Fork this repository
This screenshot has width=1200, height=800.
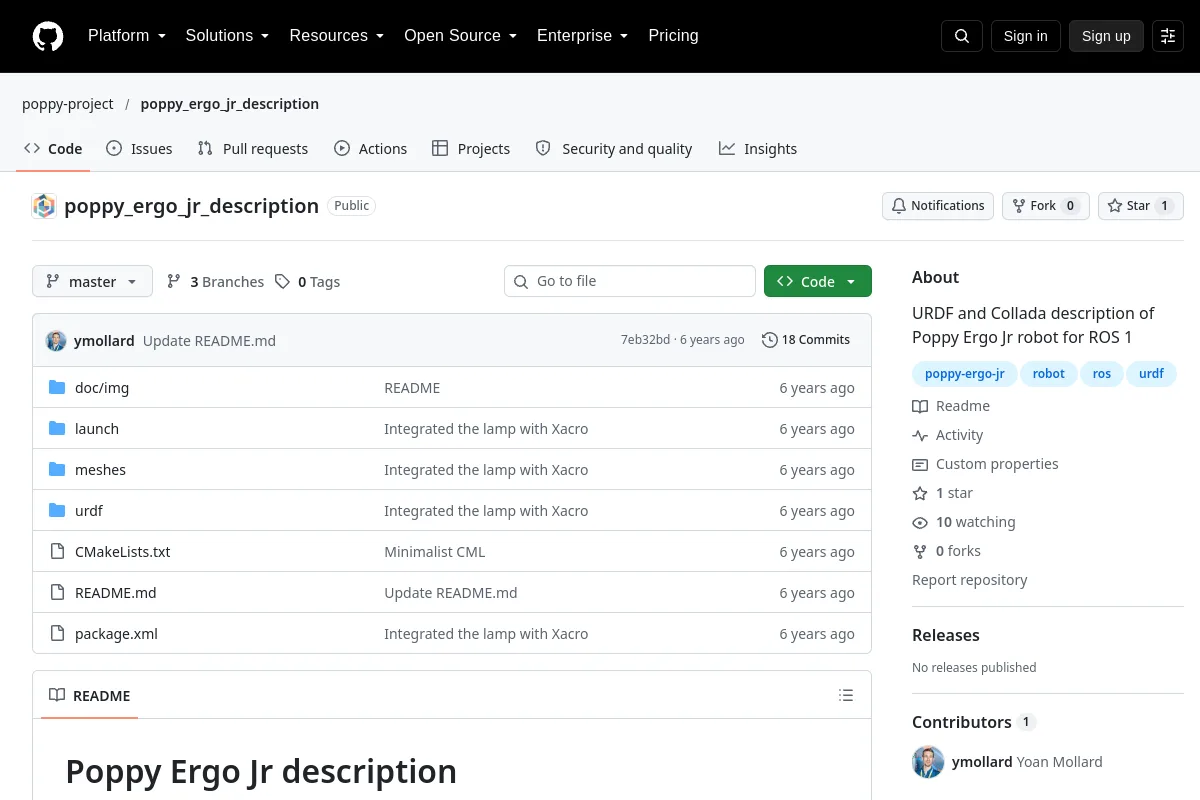coord(1045,206)
